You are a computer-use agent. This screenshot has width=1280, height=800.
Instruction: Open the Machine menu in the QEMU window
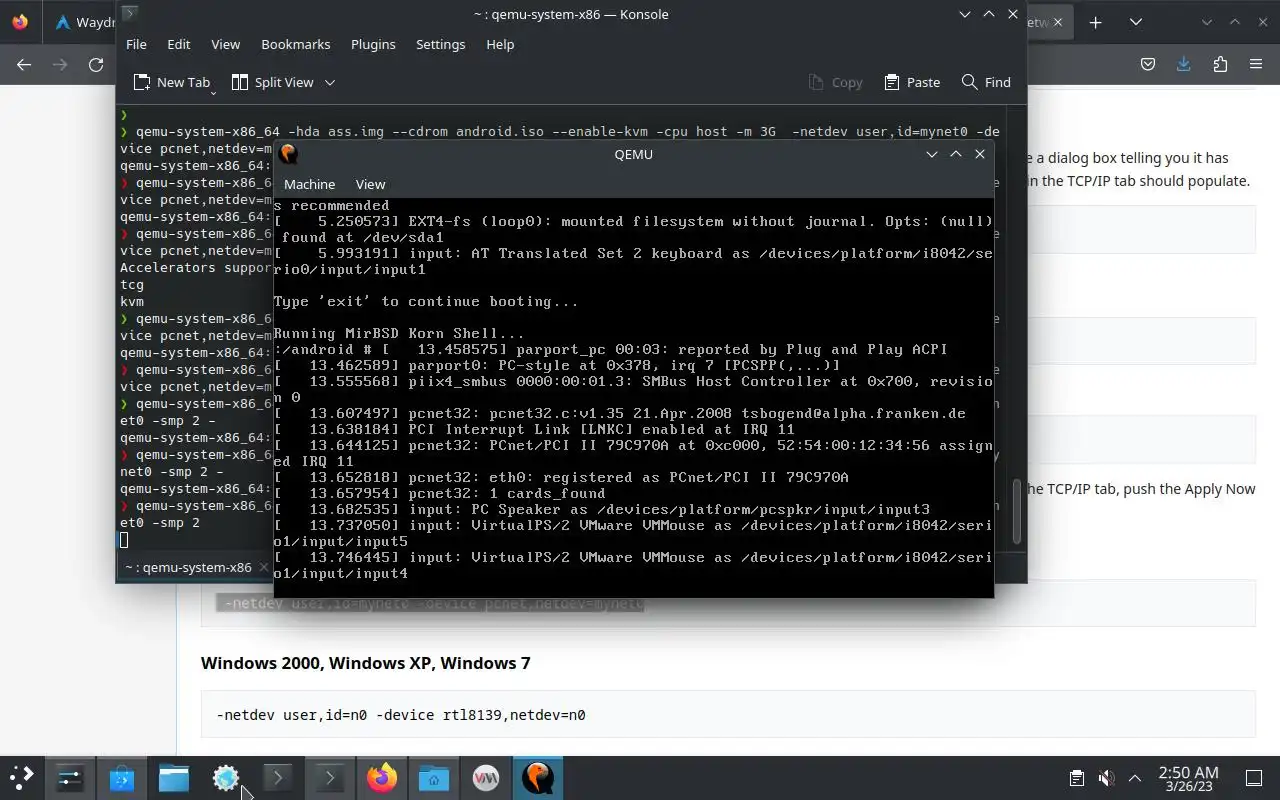click(309, 184)
